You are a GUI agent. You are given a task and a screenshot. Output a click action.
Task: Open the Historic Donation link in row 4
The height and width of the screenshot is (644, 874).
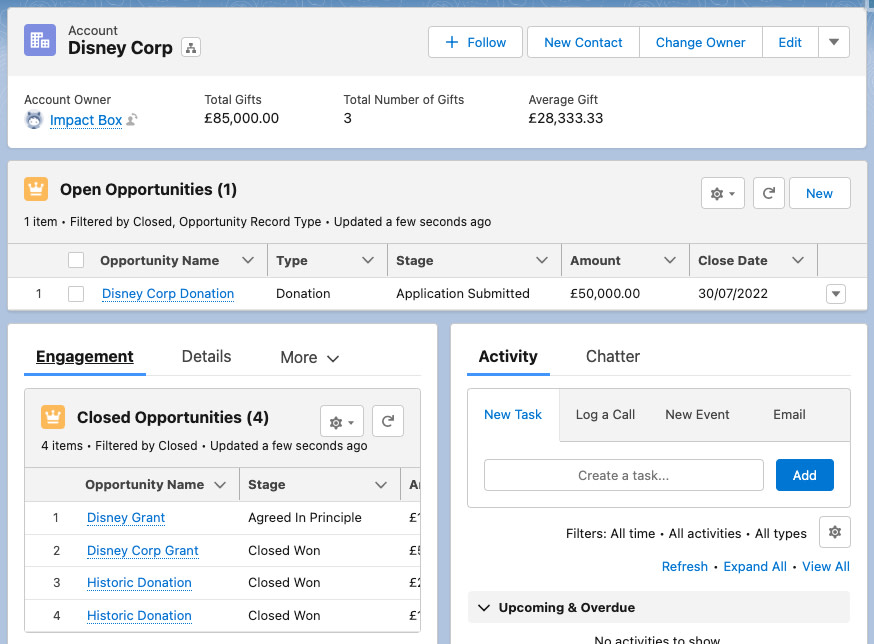point(139,616)
